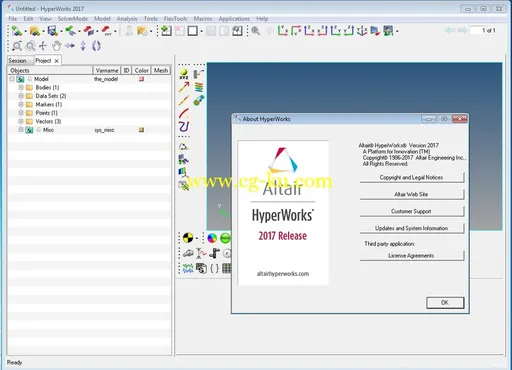The width and height of the screenshot is (512, 370).
Task: Open the CG marker icon dropdown arrow
Action: (197, 238)
